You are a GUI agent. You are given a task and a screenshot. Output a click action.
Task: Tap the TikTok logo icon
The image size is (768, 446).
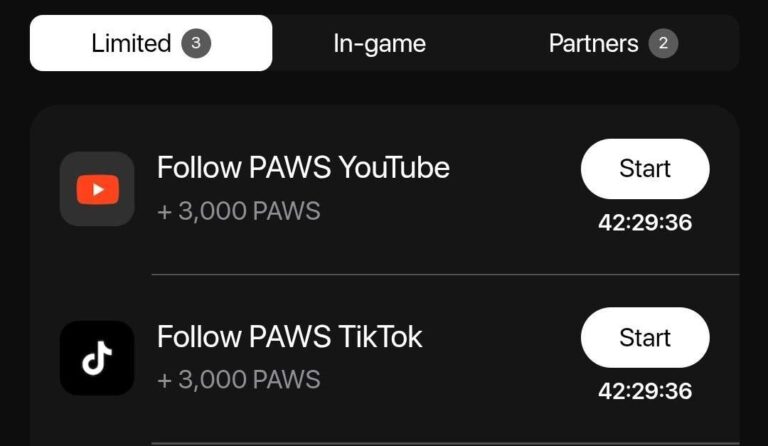pos(97,358)
